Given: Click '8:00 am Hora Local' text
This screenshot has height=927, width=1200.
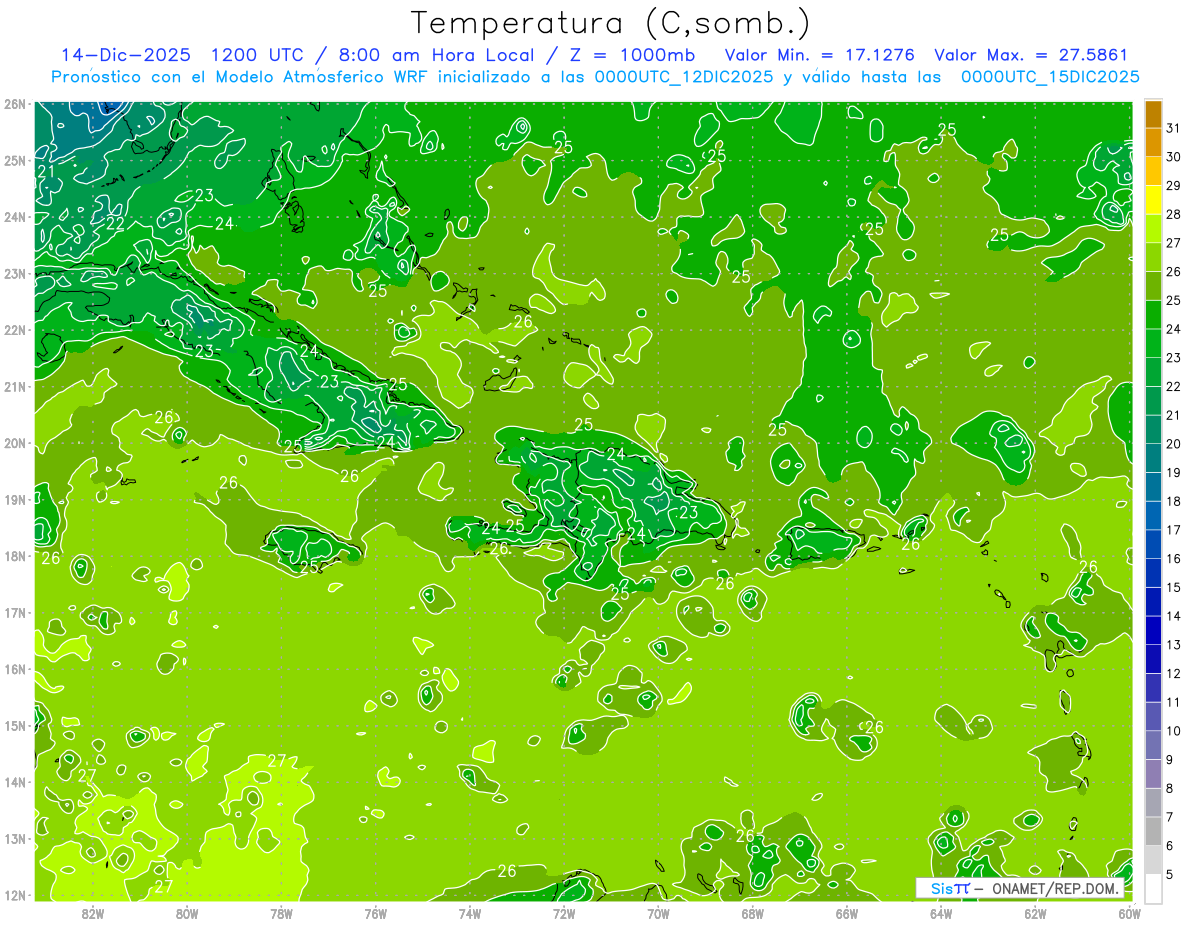Looking at the screenshot, I should click(436, 55).
